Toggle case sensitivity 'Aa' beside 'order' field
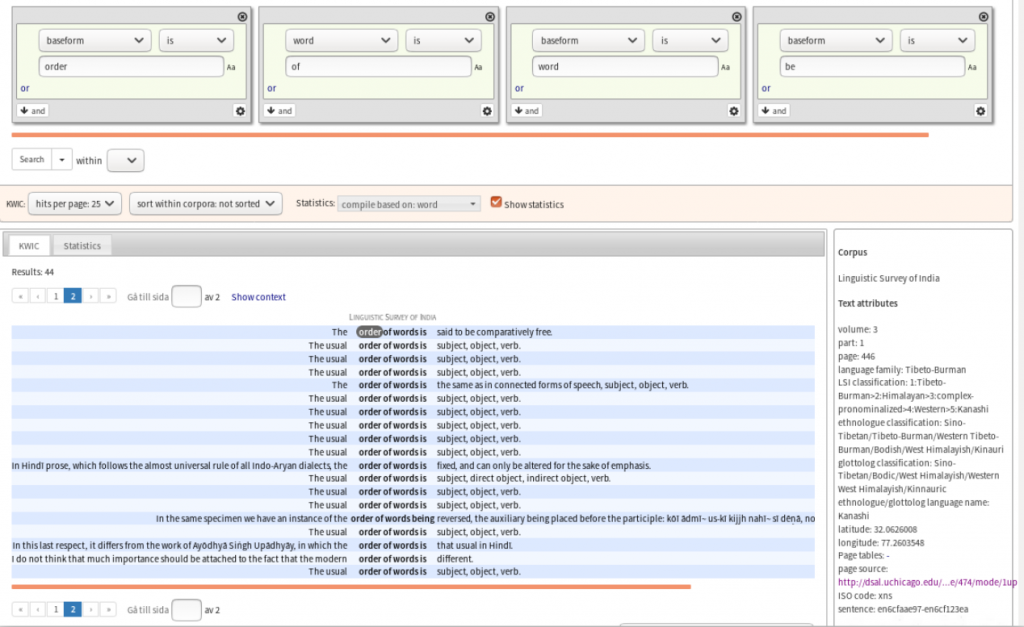Viewport: 1024px width, 627px height. coord(231,68)
